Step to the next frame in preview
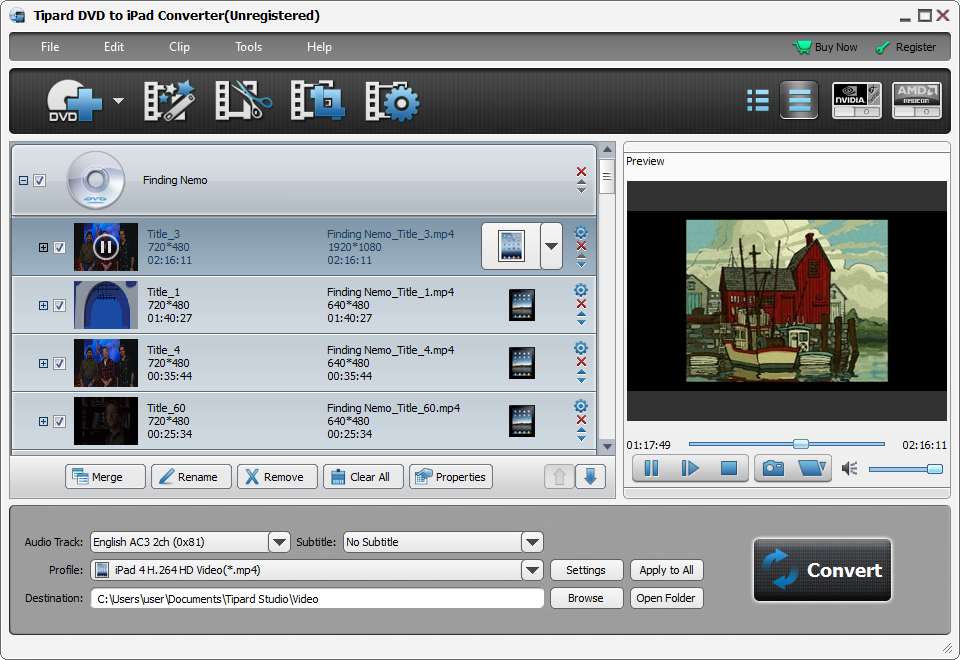This screenshot has height=660, width=960. [690, 469]
